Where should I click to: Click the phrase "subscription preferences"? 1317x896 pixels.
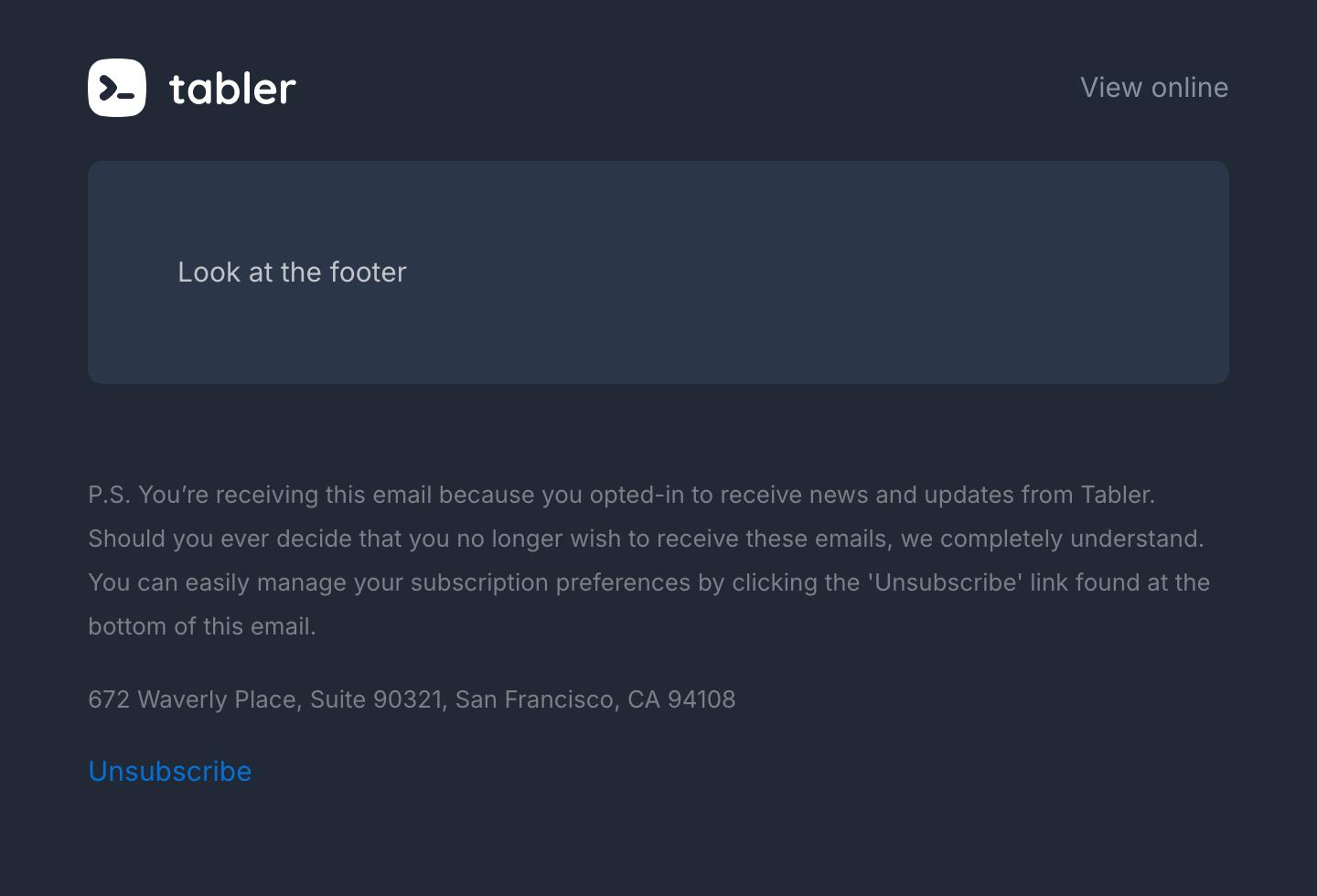click(550, 582)
